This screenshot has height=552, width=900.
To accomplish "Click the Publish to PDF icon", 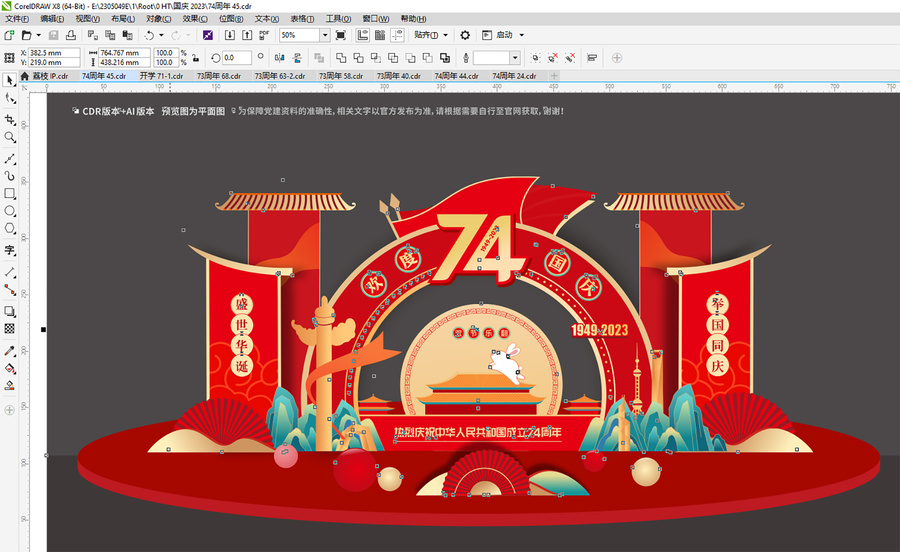I will pos(264,35).
